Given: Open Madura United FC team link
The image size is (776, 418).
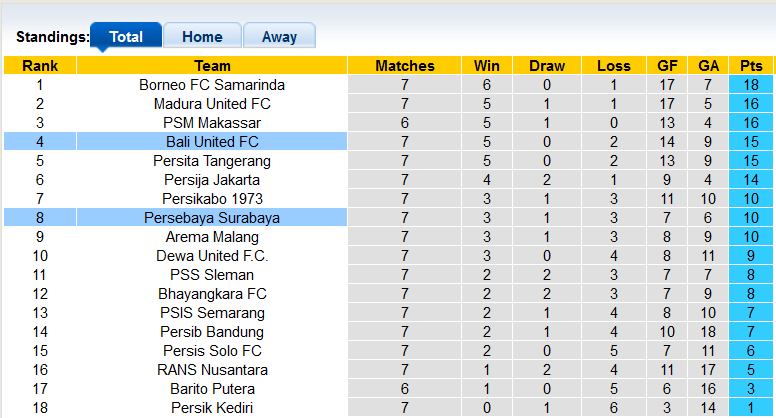Looking at the screenshot, I should point(212,104).
